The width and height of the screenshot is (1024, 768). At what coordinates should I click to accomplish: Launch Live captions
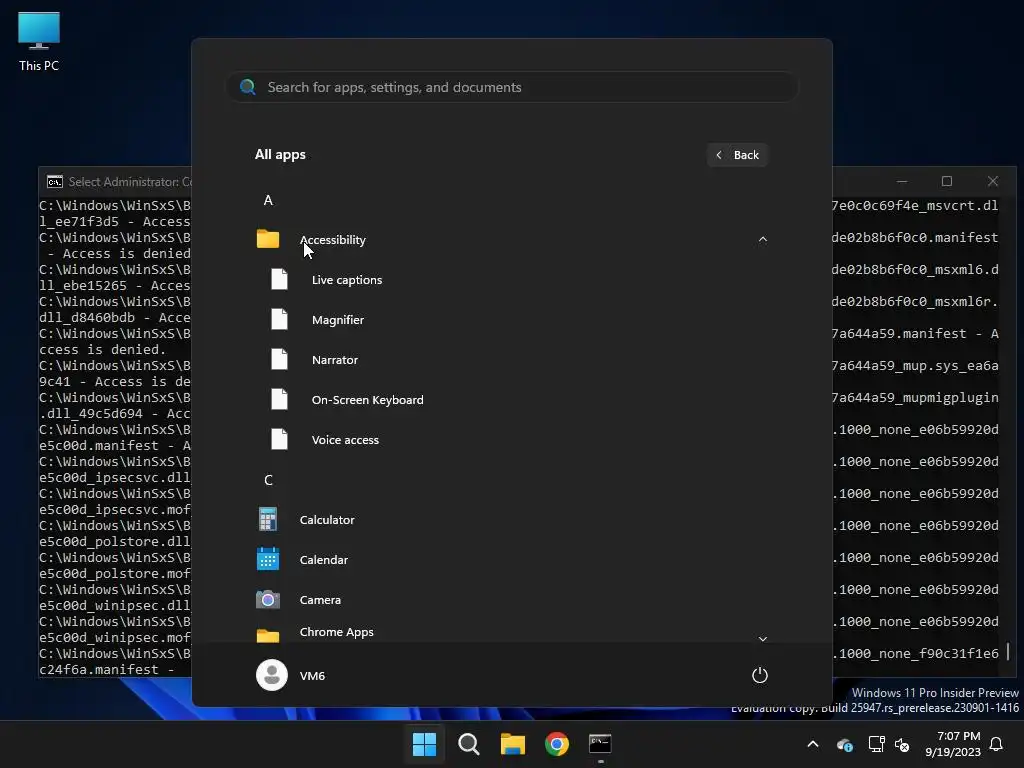pos(347,280)
